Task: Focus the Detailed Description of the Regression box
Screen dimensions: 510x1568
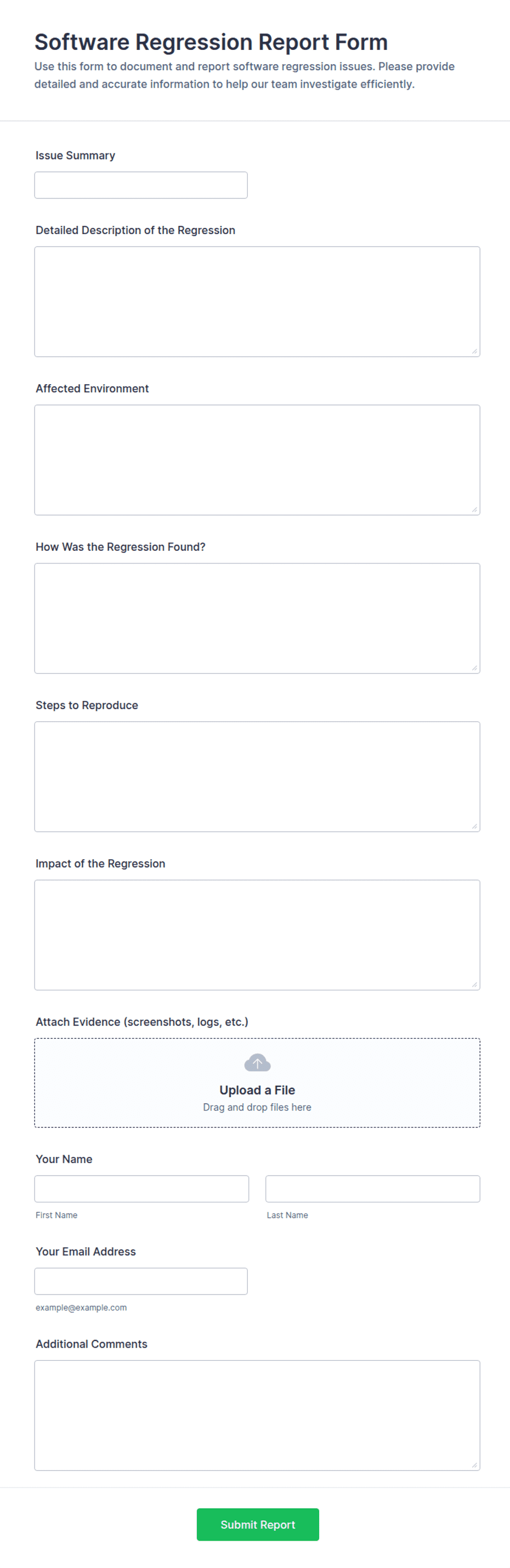Action: click(257, 301)
